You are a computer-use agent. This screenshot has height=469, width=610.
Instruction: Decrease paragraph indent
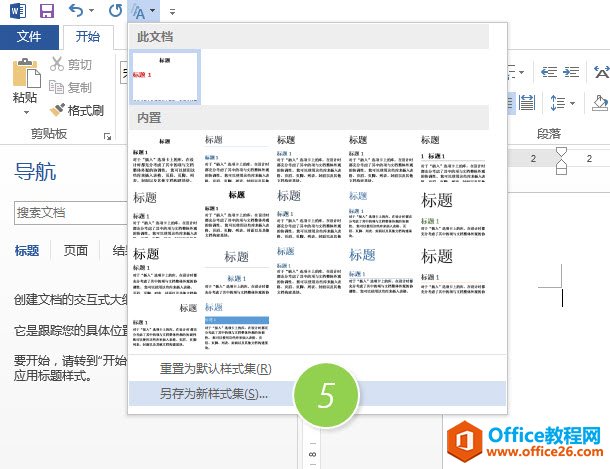(x=549, y=72)
